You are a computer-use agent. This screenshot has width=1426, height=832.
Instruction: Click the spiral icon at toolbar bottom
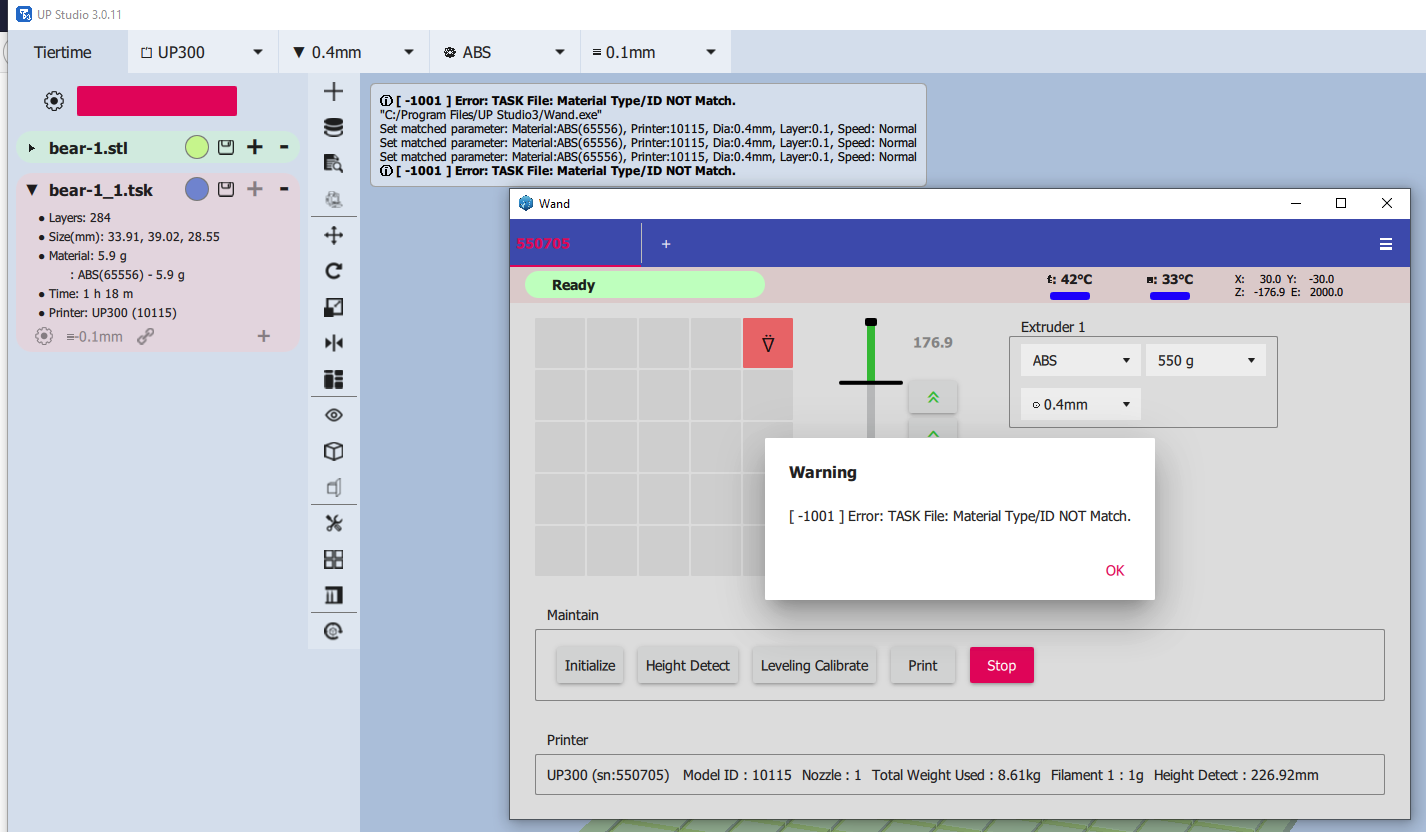pyautogui.click(x=334, y=631)
